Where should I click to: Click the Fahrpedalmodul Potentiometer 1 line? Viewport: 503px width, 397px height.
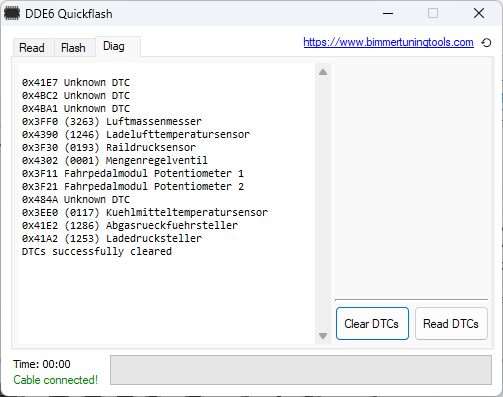(133, 173)
